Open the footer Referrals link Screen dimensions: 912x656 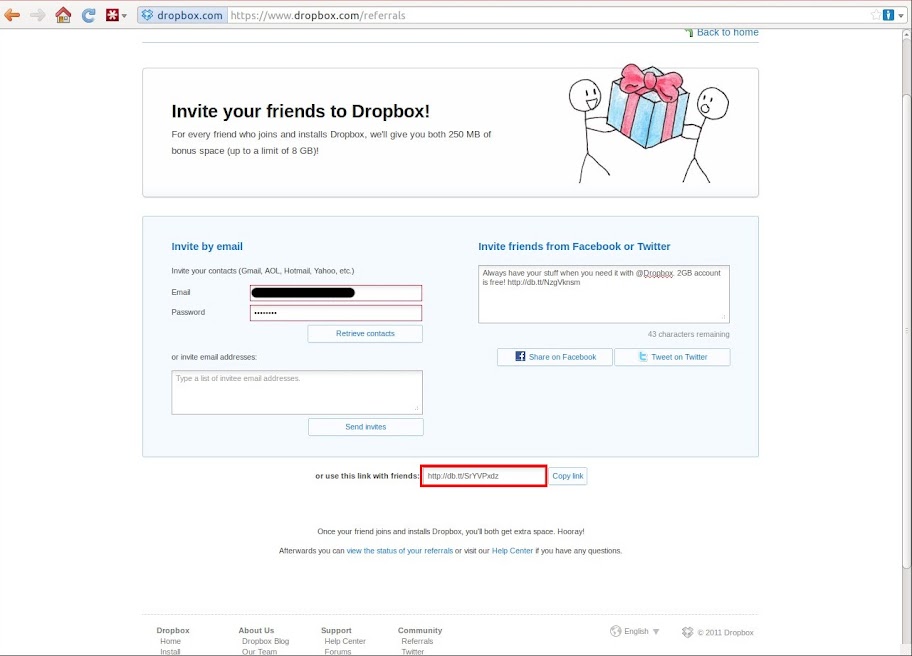tap(417, 641)
